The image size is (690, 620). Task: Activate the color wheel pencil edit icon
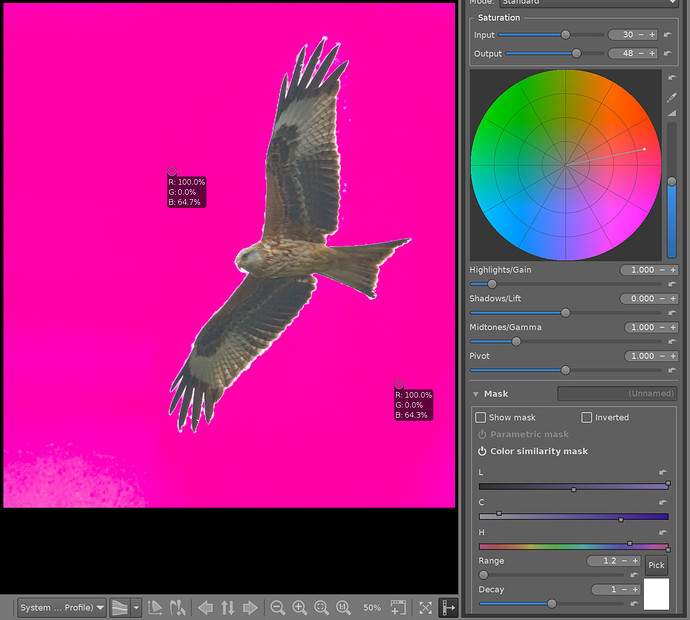(672, 97)
